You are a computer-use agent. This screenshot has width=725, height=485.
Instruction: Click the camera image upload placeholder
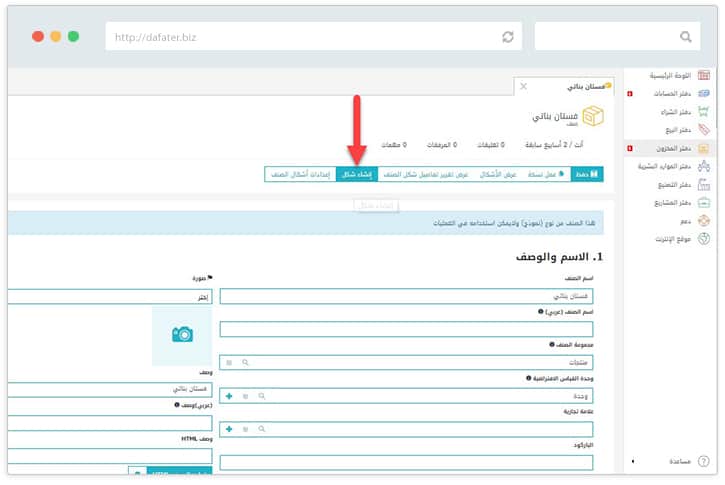click(x=182, y=335)
